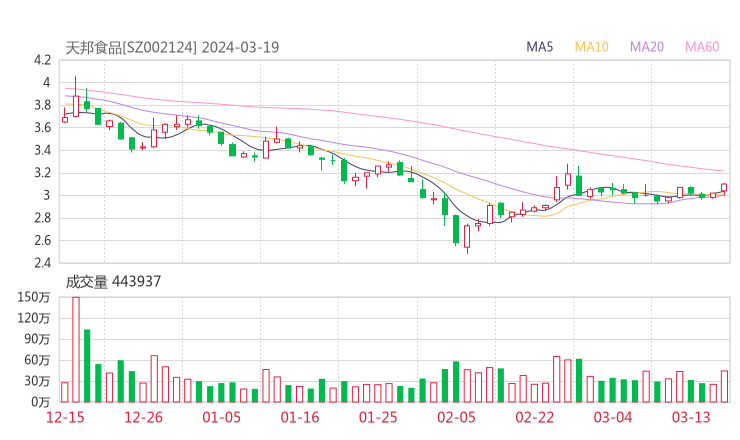Click the 03-04 date label

pyautogui.click(x=613, y=417)
